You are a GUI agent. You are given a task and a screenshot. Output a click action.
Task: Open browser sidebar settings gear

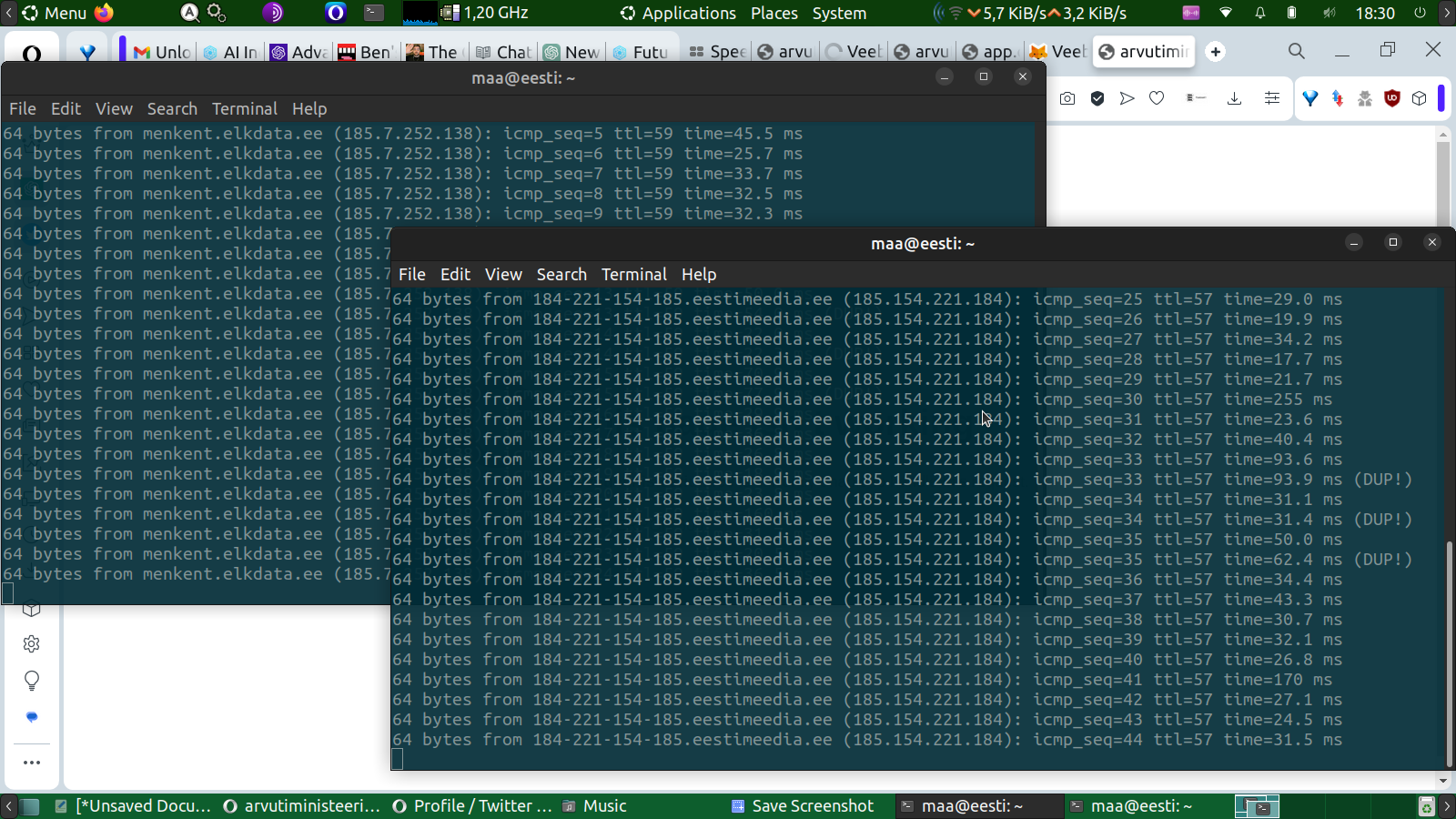32,644
